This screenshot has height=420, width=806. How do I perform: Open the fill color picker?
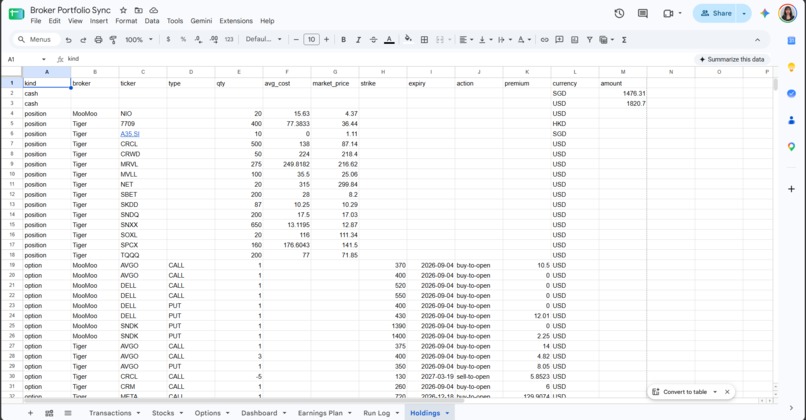[x=408, y=39]
